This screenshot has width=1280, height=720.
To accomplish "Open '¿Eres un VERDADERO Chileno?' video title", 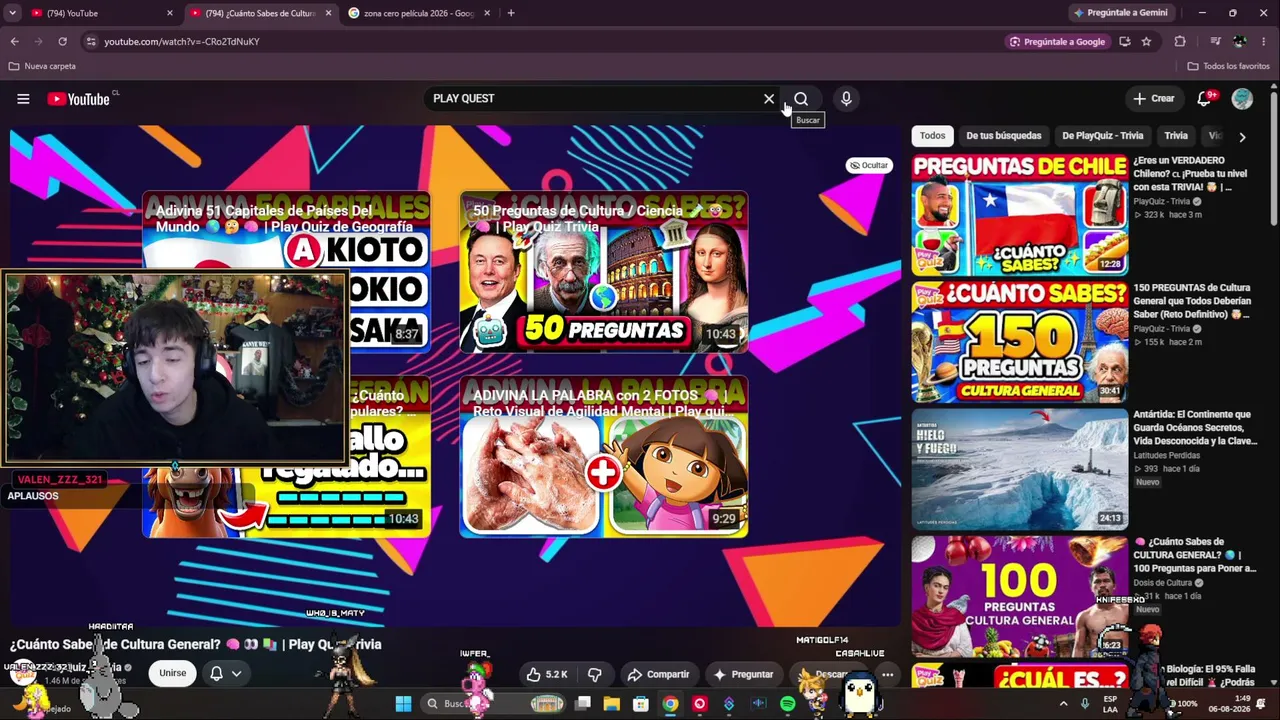I will tap(1192, 173).
